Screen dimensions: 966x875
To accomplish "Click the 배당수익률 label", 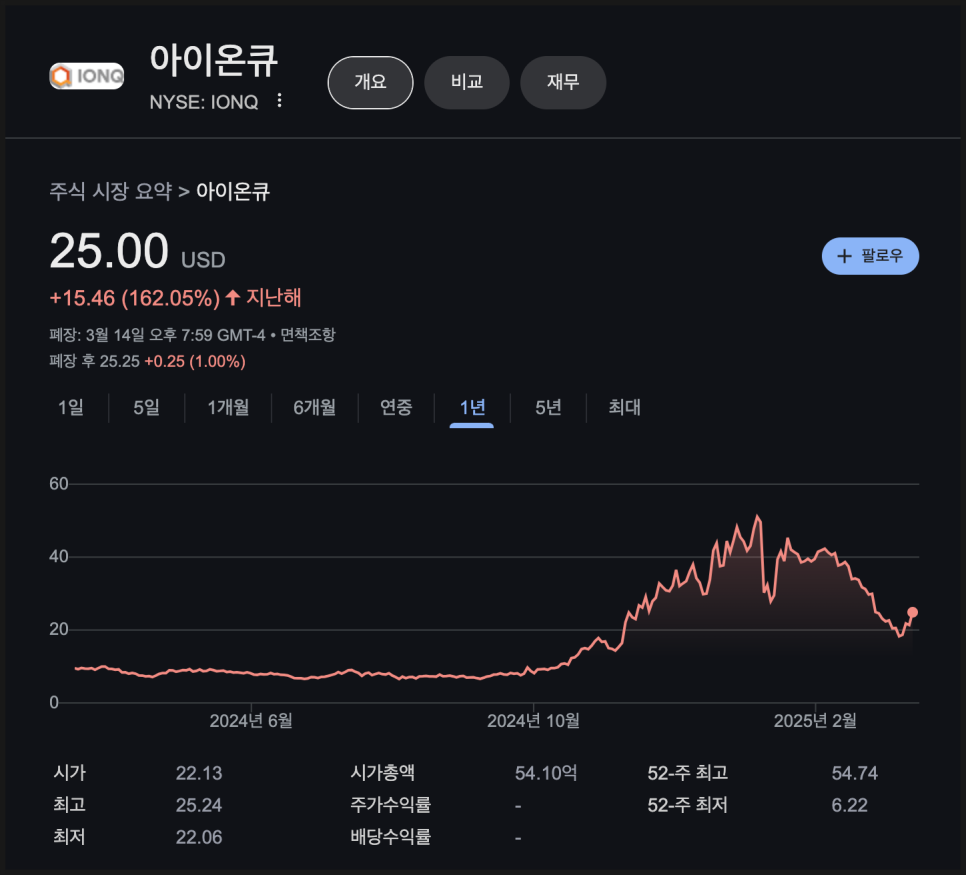I will [x=391, y=837].
